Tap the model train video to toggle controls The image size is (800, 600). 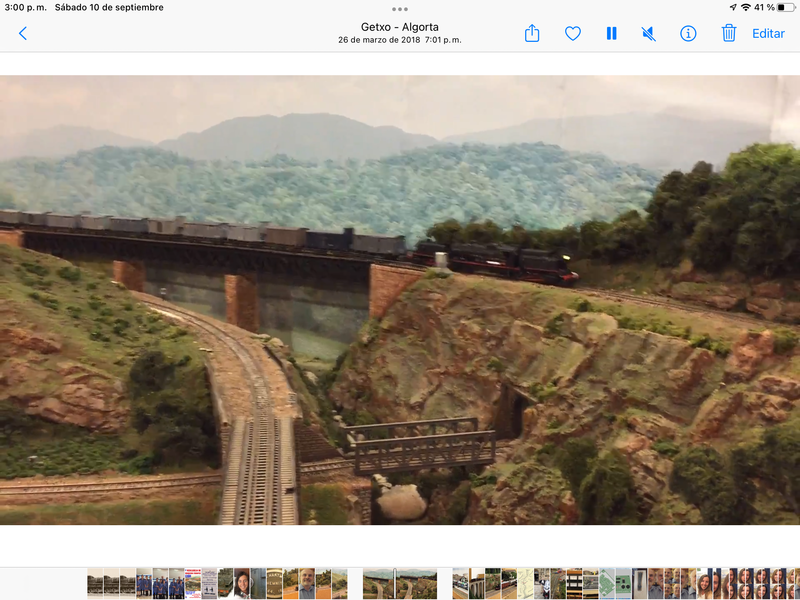[400, 300]
